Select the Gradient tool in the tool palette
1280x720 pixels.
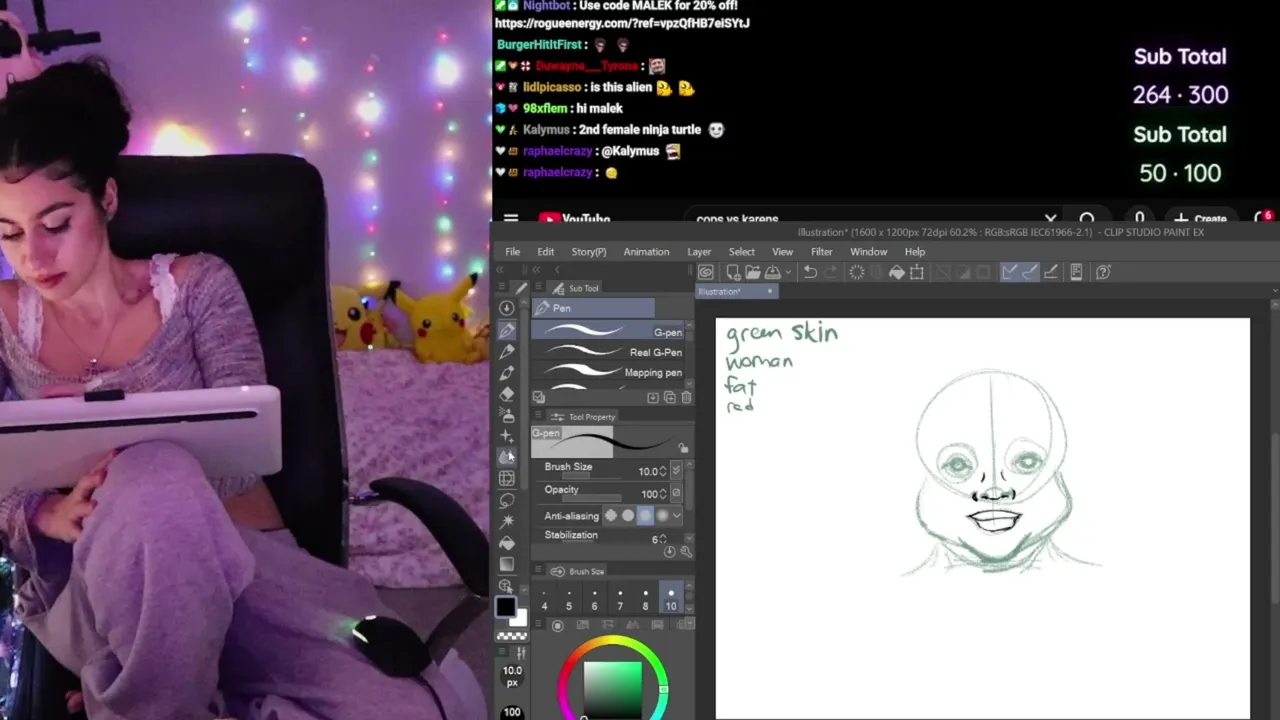pos(507,564)
